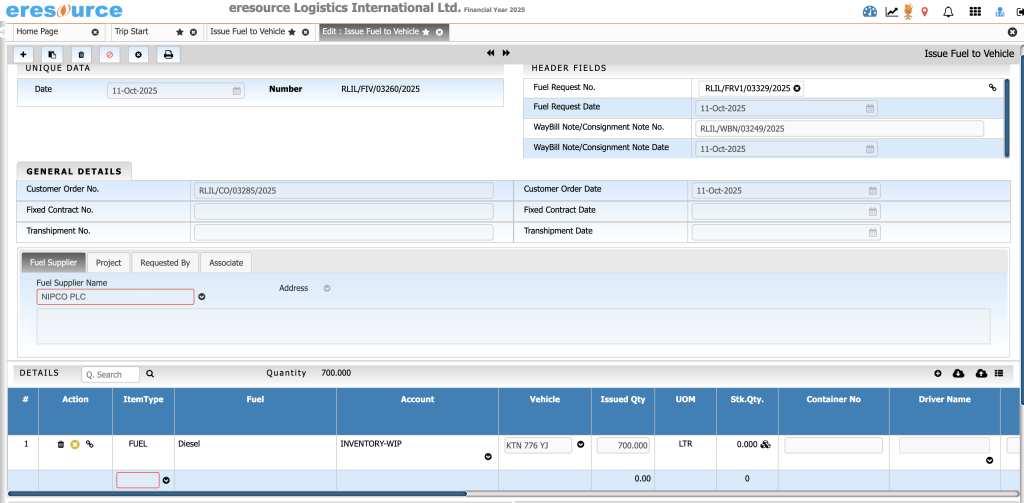This screenshot has height=503, width=1024.
Task: Click the Details search input field
Action: click(110, 374)
